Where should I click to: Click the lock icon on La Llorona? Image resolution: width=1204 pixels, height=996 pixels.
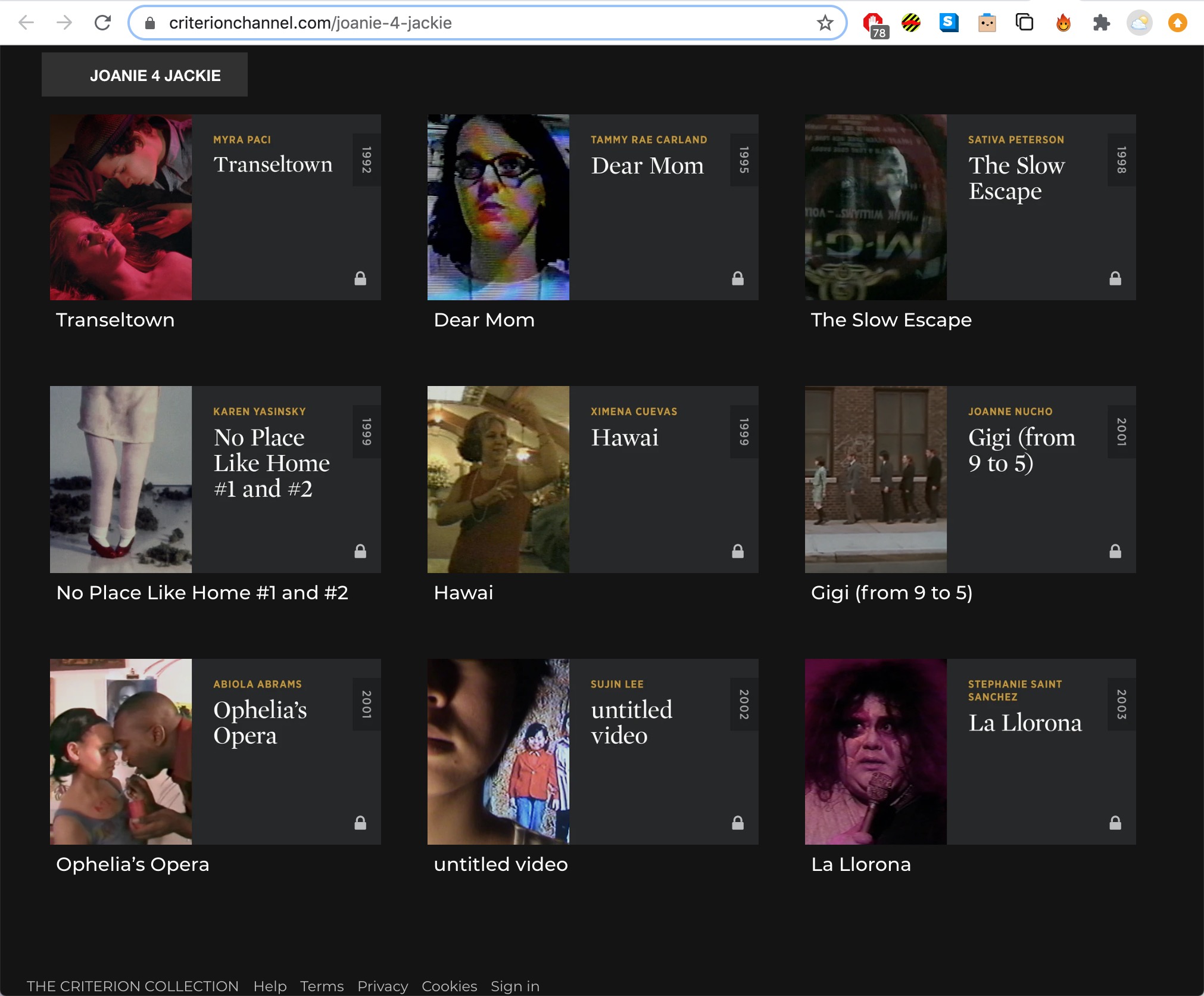coord(1115,822)
